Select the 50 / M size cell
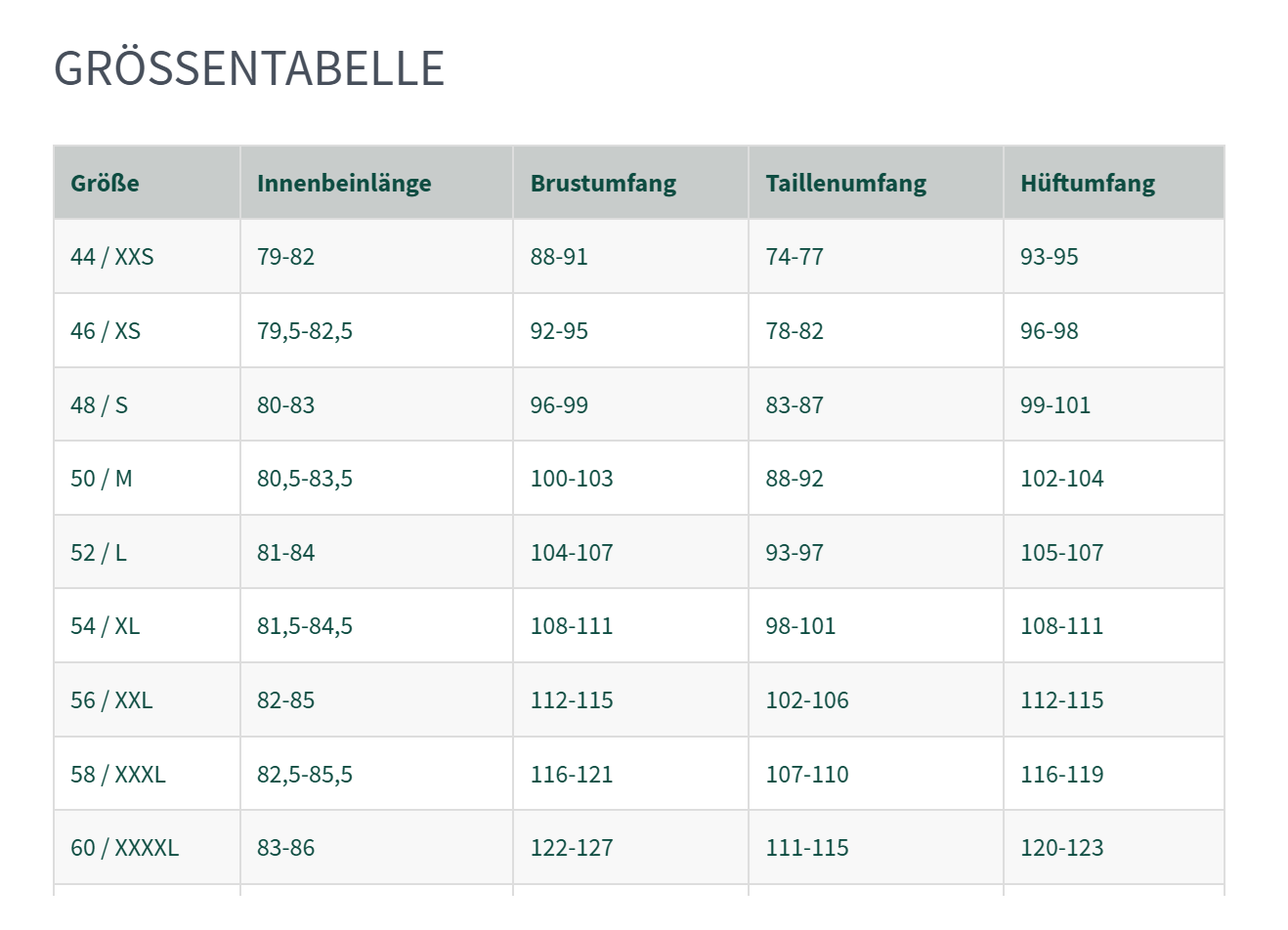This screenshot has height=930, width=1288. [x=101, y=479]
